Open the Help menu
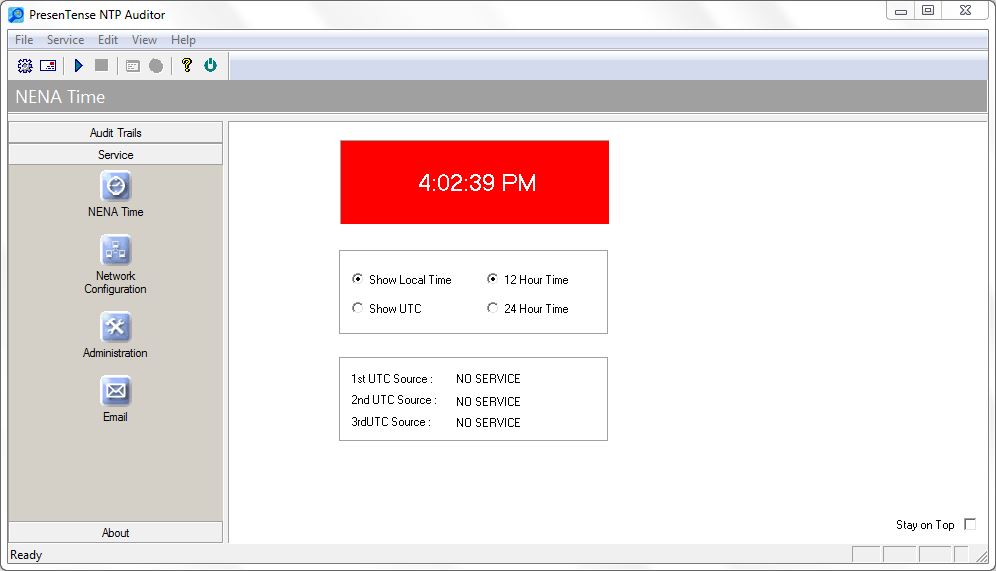The height and width of the screenshot is (571, 996). [183, 40]
